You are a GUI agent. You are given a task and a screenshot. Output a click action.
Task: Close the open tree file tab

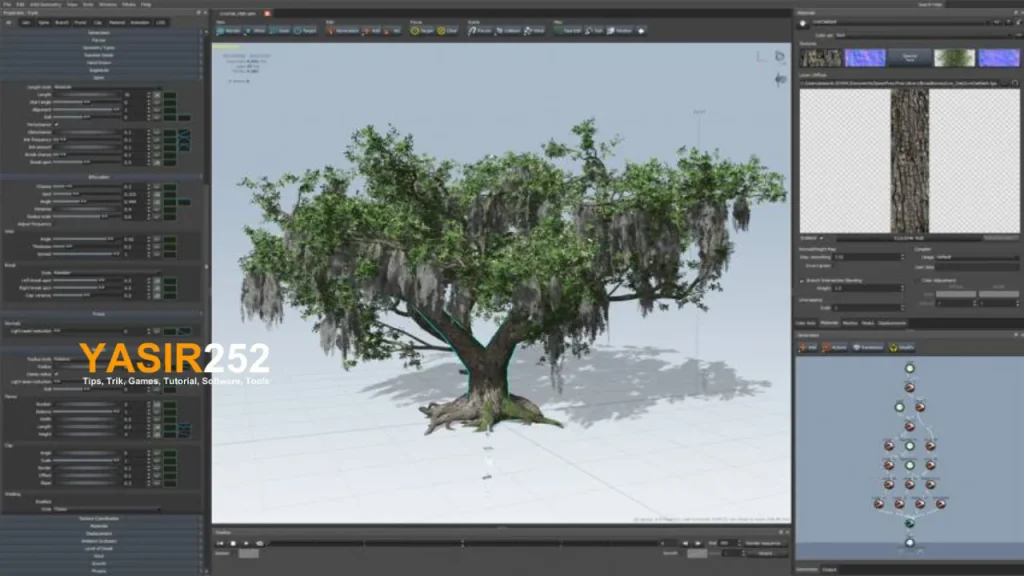pyautogui.click(x=267, y=13)
